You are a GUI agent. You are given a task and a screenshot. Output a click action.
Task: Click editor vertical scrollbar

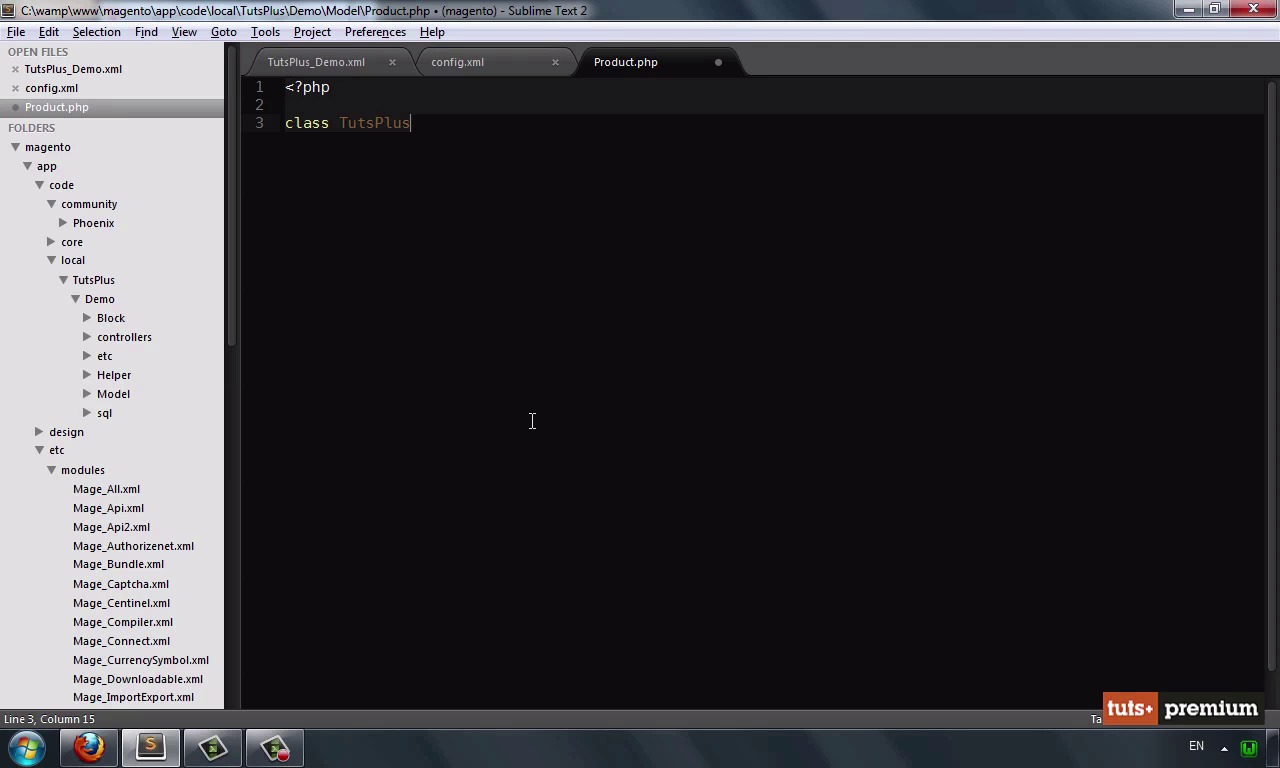(x=1271, y=376)
